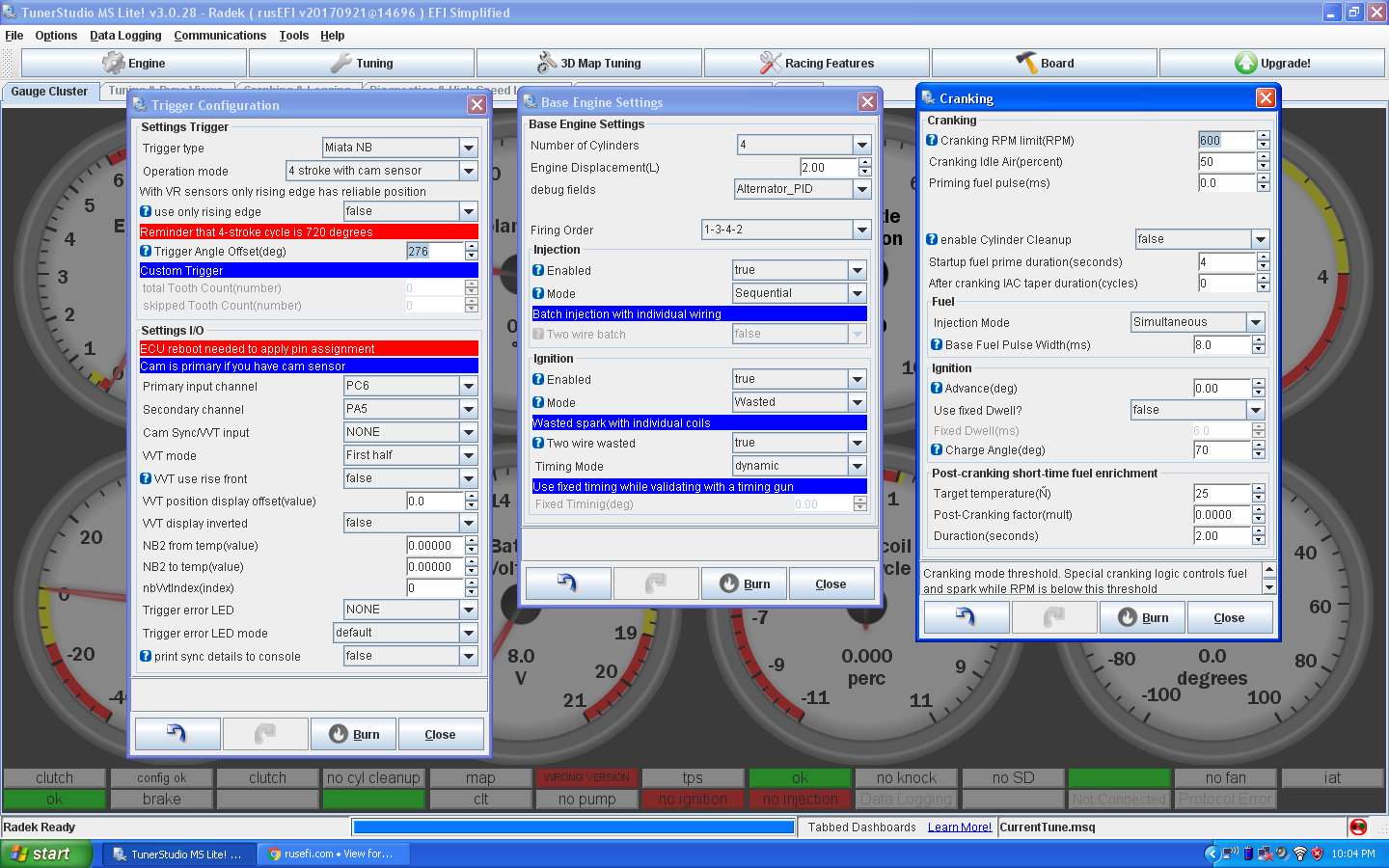Screen dimensions: 1389x868
Task: Click the Base Fuel Pulse Width field
Action: pyautogui.click(x=1222, y=344)
